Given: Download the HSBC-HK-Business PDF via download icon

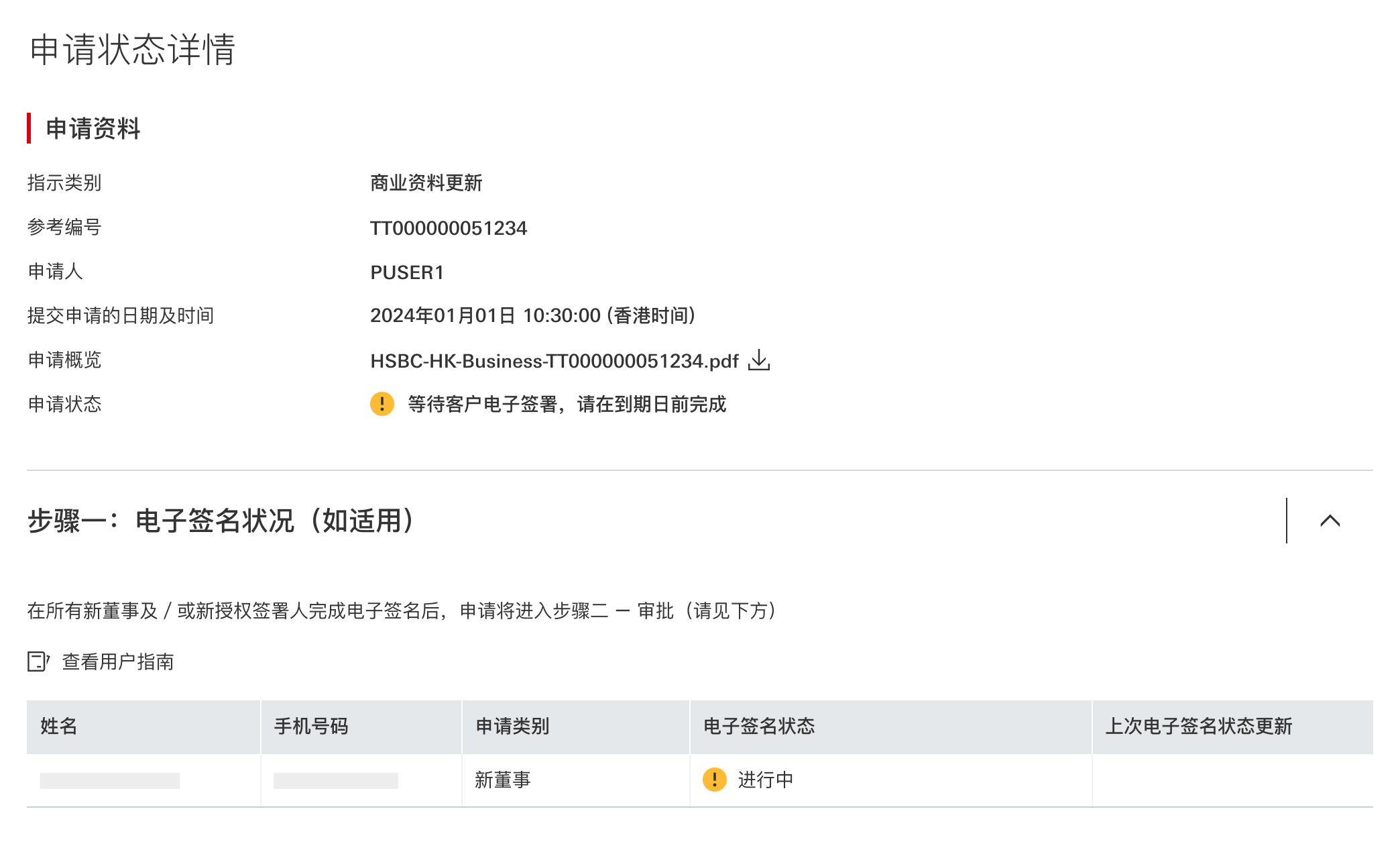Looking at the screenshot, I should pos(759,360).
